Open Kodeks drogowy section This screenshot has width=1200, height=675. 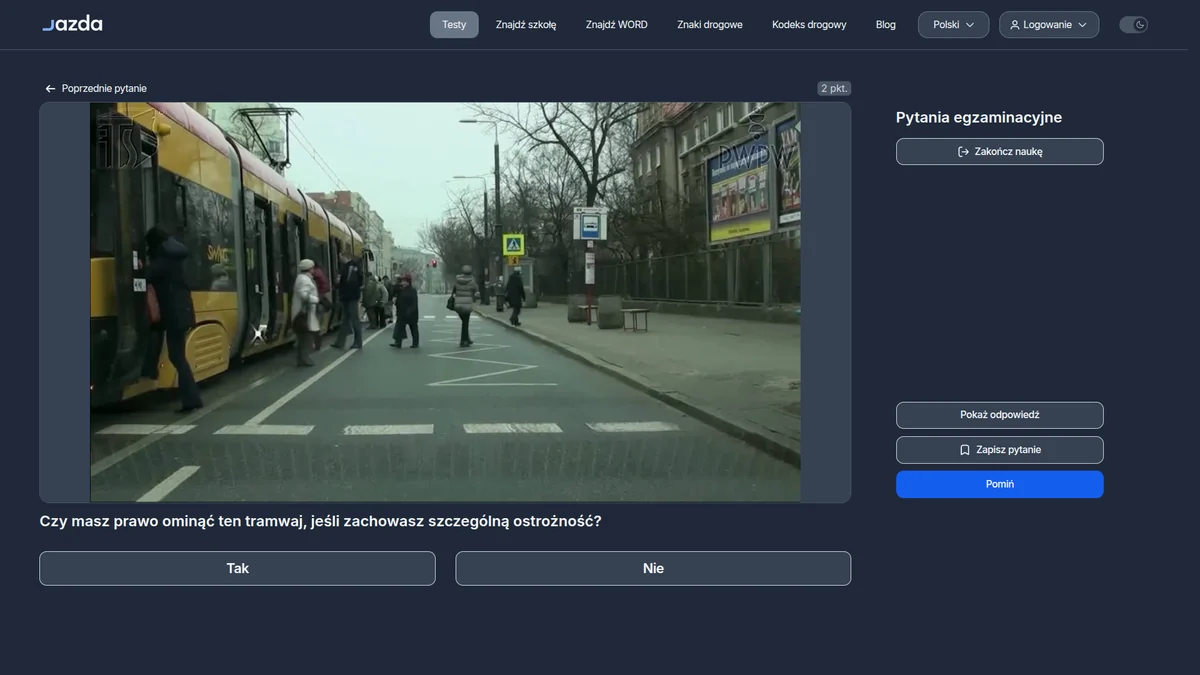click(x=809, y=25)
